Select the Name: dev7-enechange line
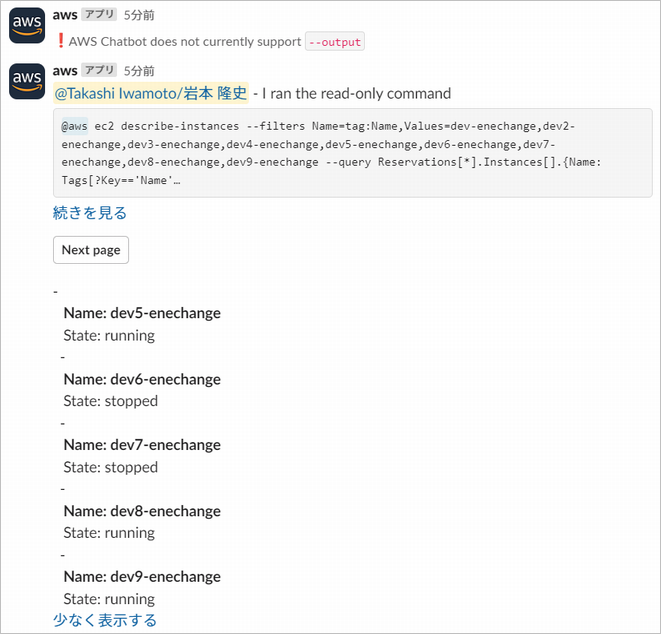This screenshot has height=634, width=661. 142,445
